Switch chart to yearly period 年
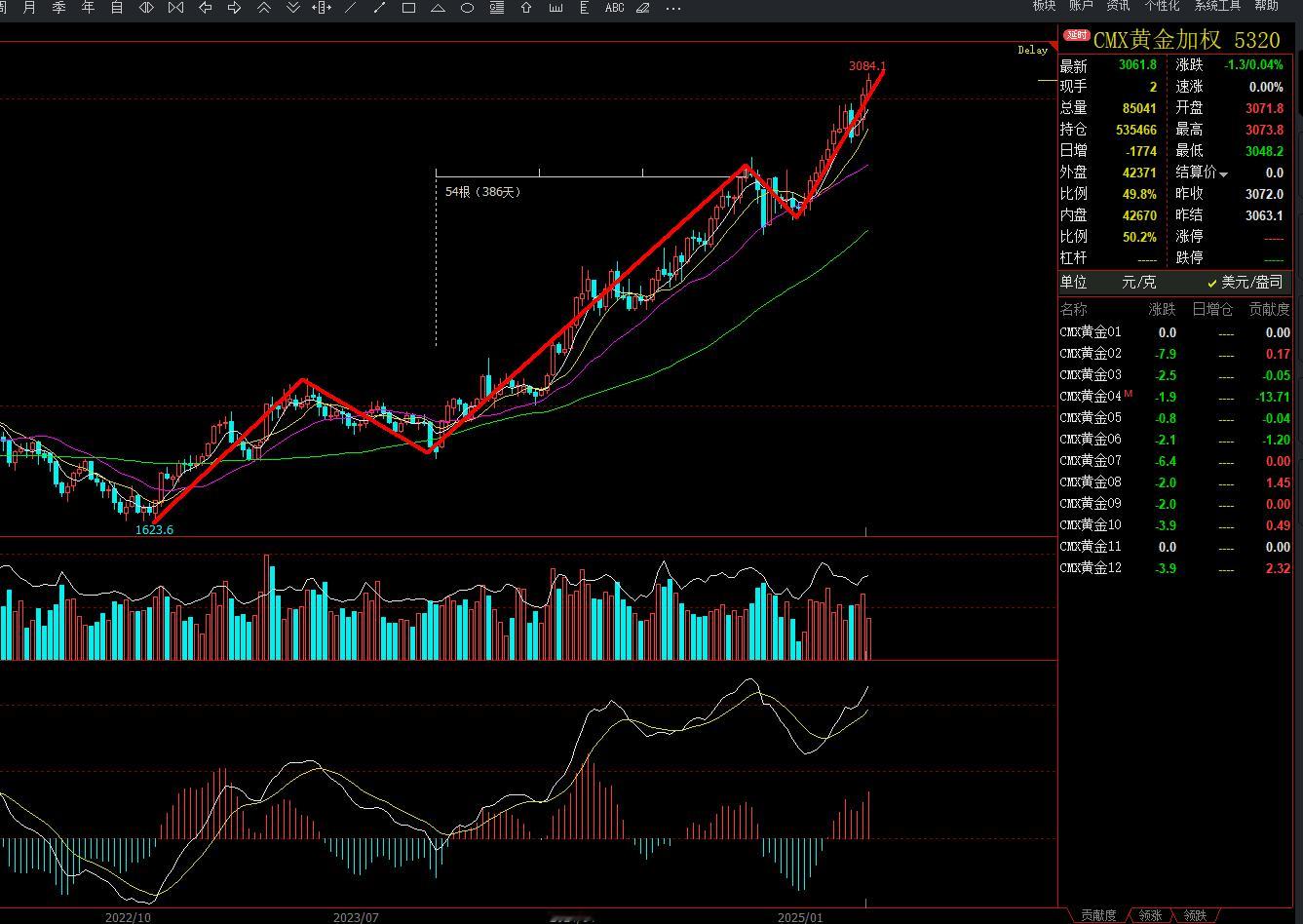The height and width of the screenshot is (924, 1303). point(88,7)
